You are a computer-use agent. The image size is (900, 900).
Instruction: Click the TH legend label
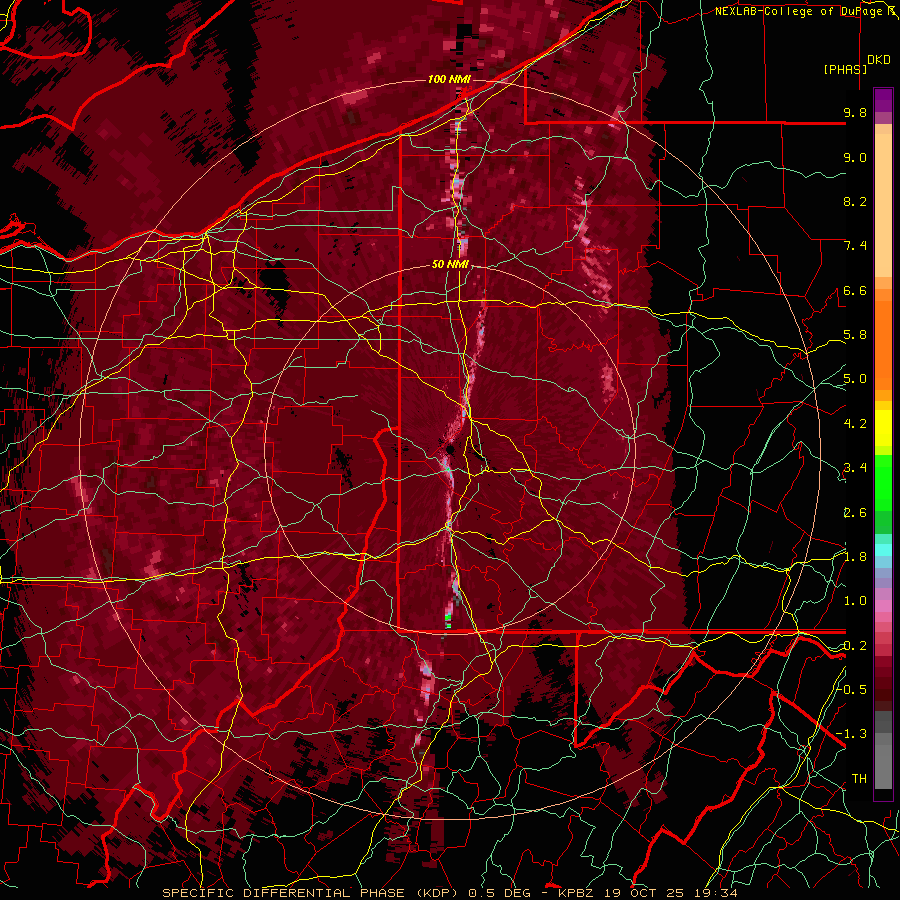859,779
